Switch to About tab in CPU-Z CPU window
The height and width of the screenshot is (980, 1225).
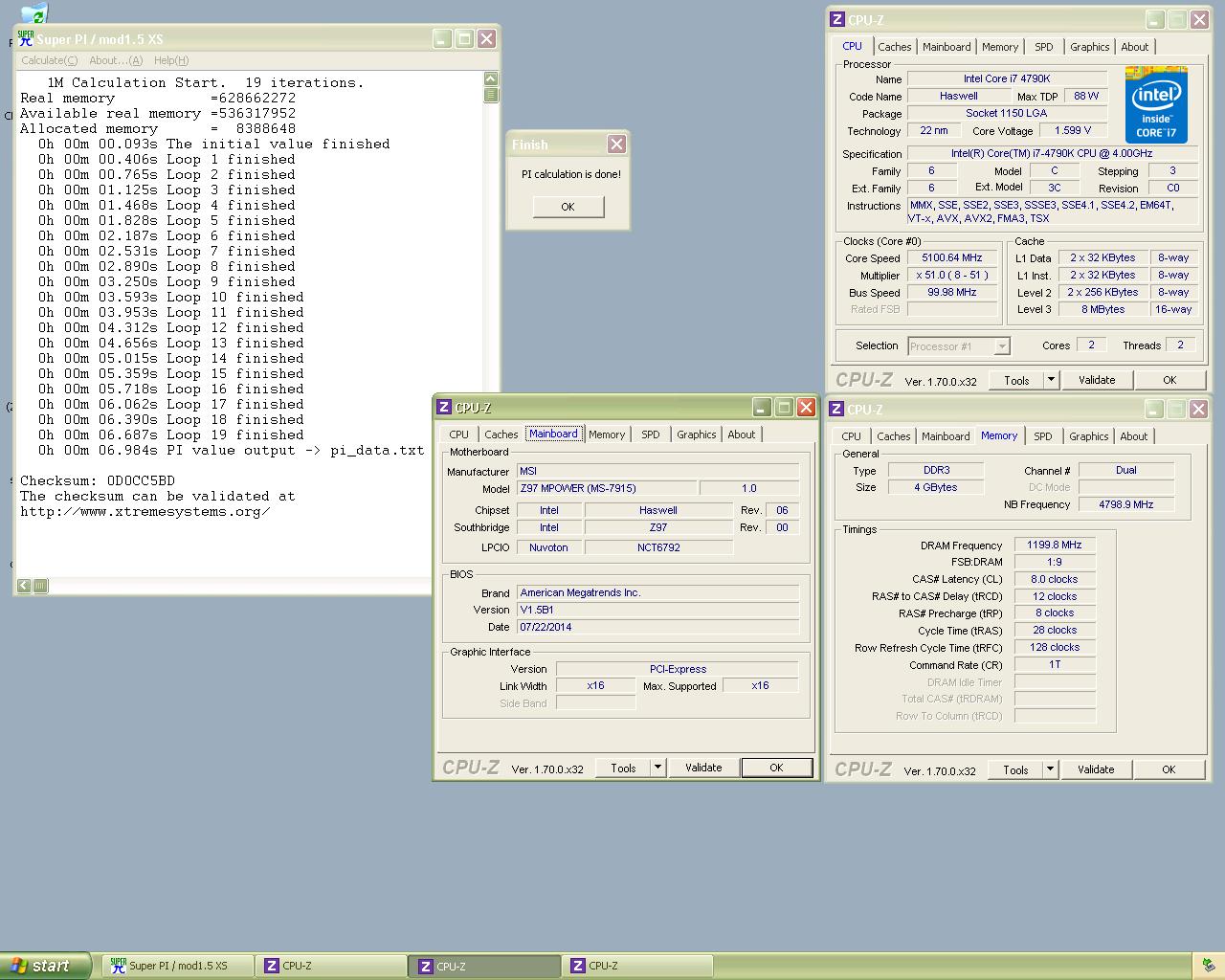point(1135,47)
